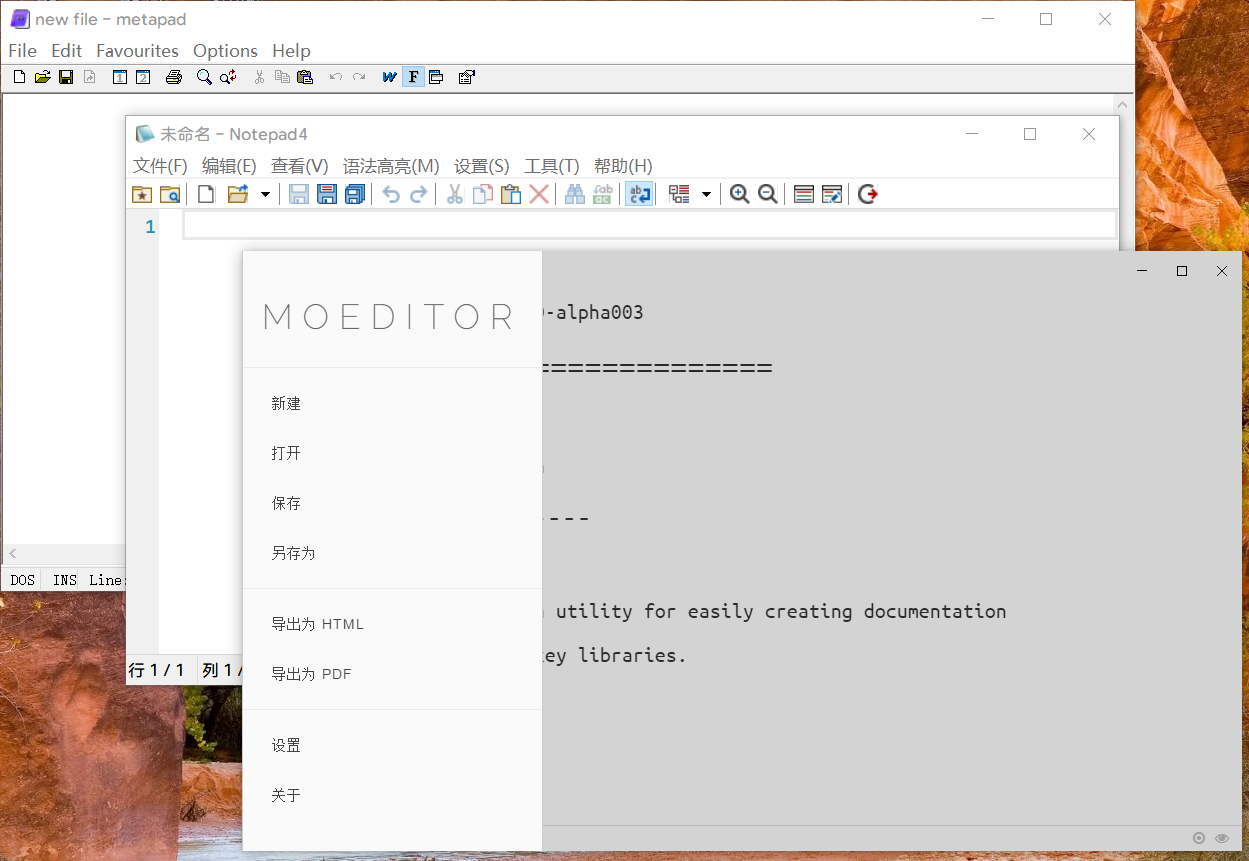The height and width of the screenshot is (861, 1249).
Task: Click the Exit icon in Notepad4 toolbar
Action: tap(867, 194)
